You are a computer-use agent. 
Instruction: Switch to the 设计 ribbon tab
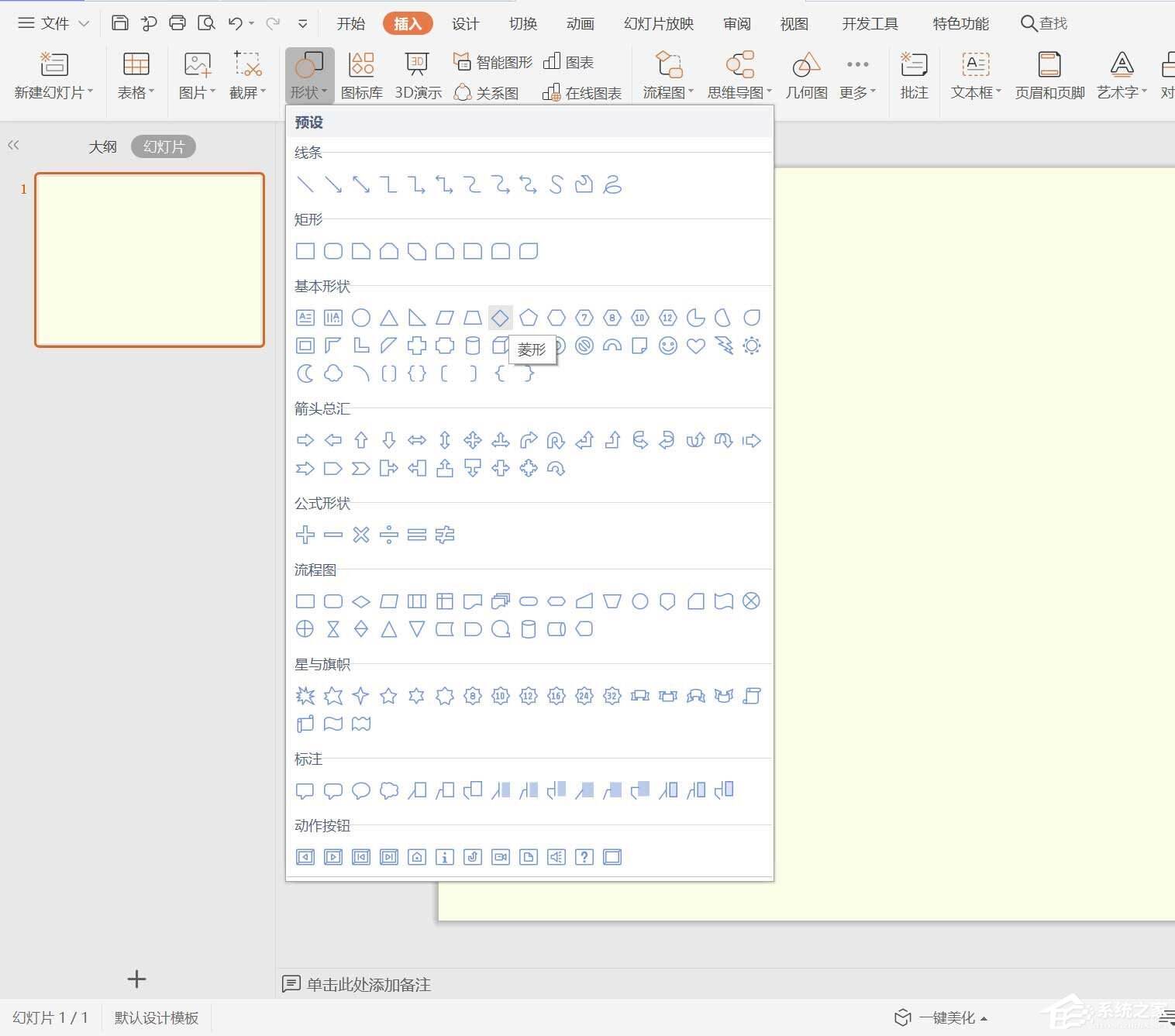(x=466, y=23)
